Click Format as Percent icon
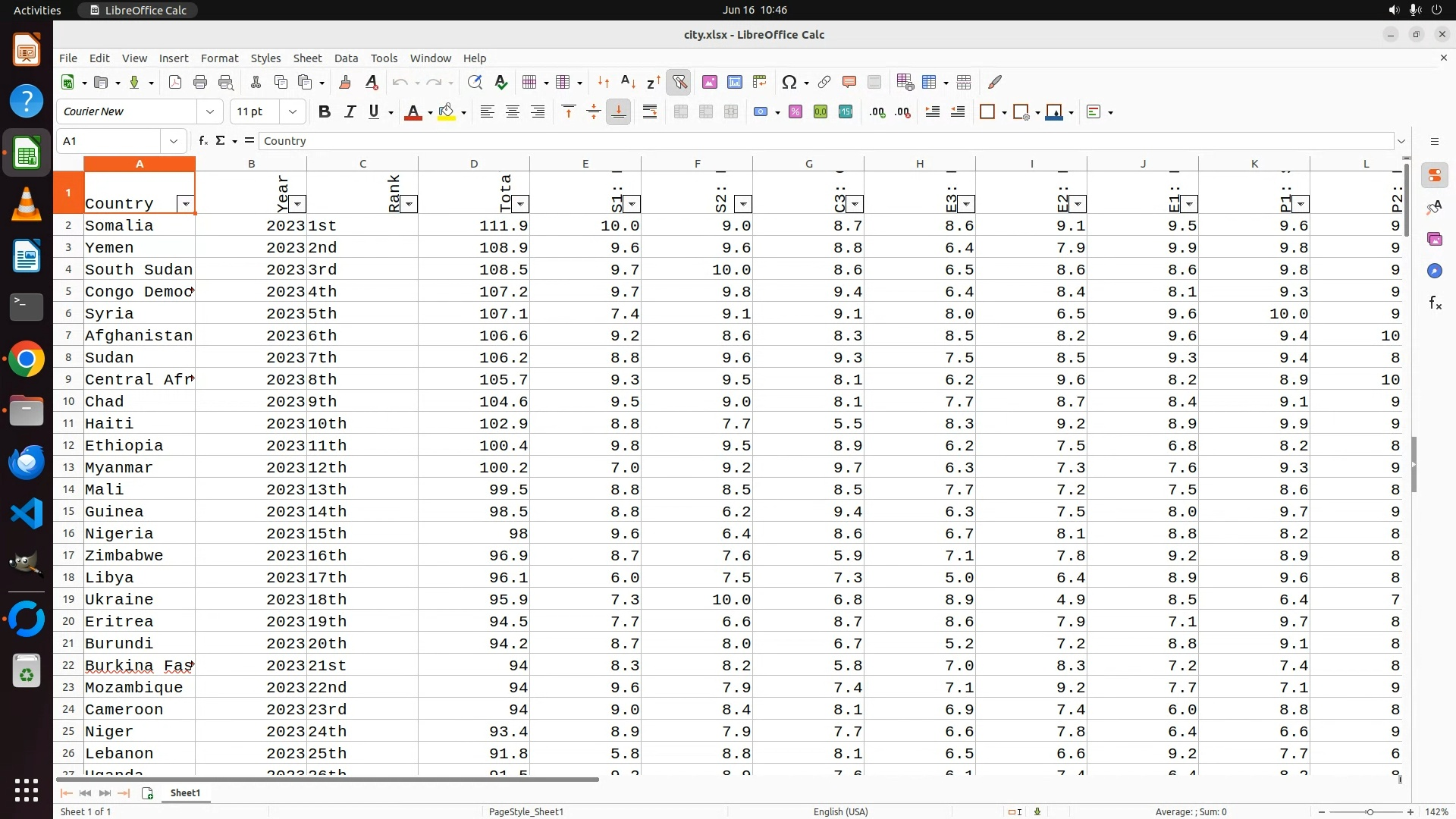The height and width of the screenshot is (819, 1456). point(795,112)
